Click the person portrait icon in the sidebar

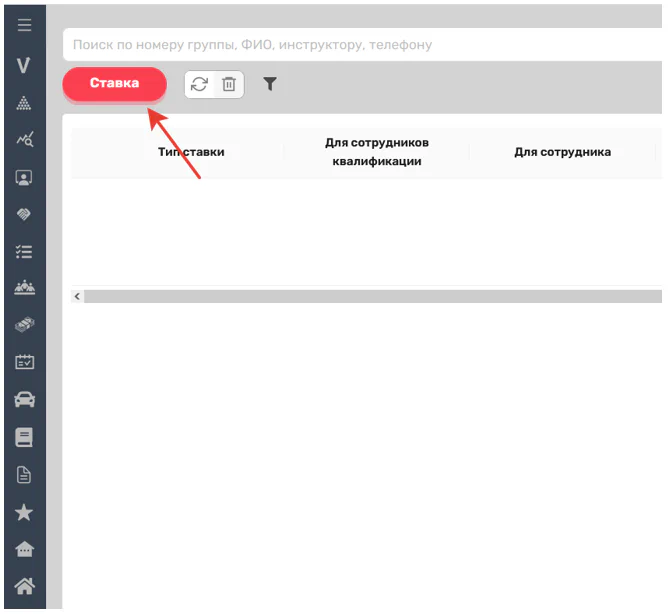[24, 178]
